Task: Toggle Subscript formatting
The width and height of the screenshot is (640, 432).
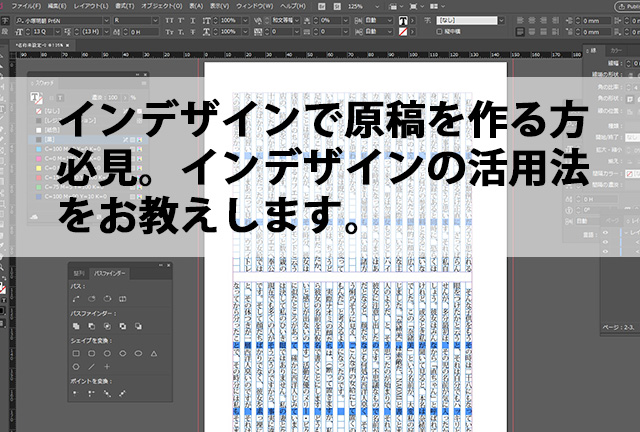Action: pos(181,31)
